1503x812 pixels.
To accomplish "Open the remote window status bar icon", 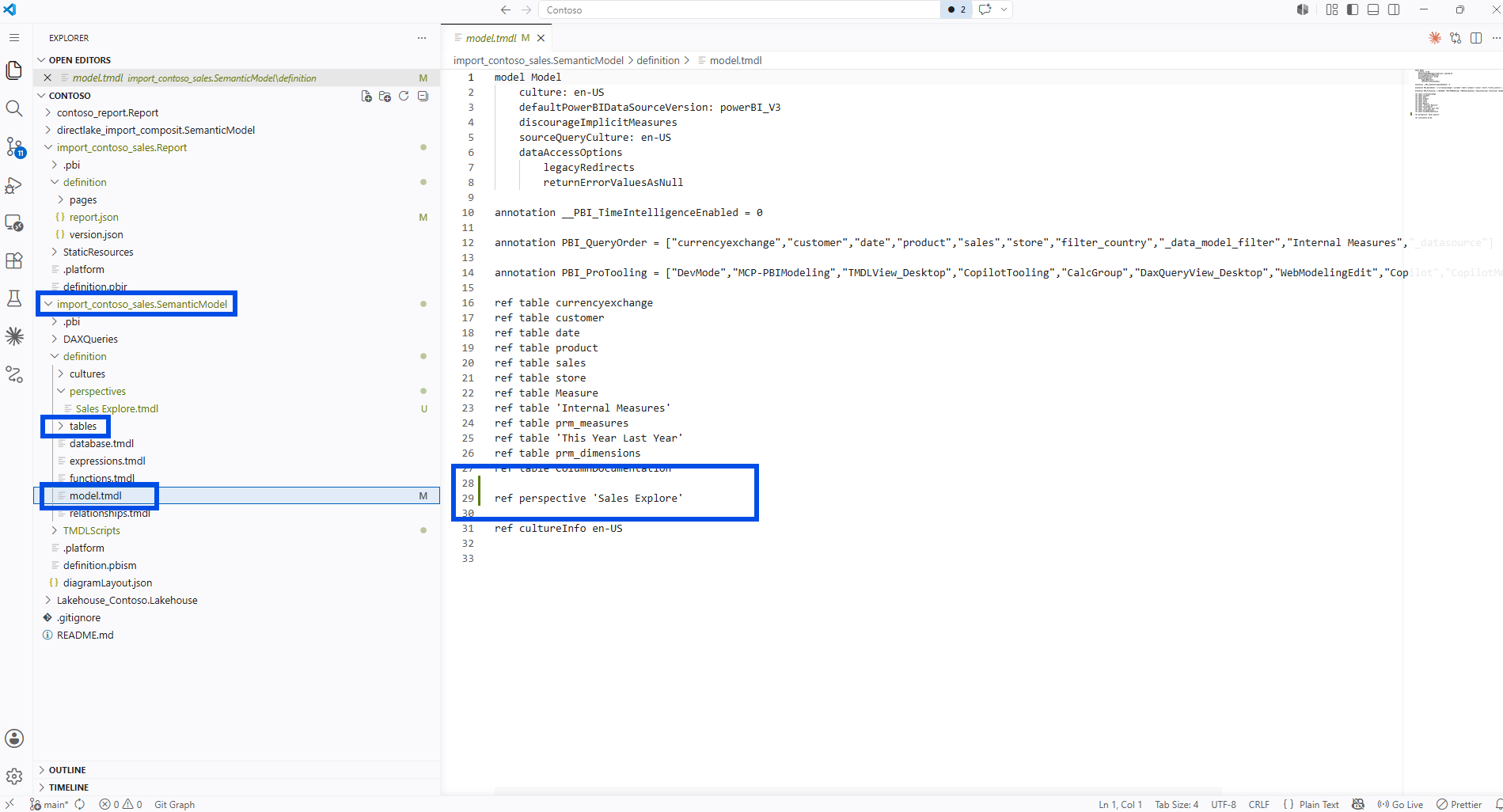I will (9, 804).
